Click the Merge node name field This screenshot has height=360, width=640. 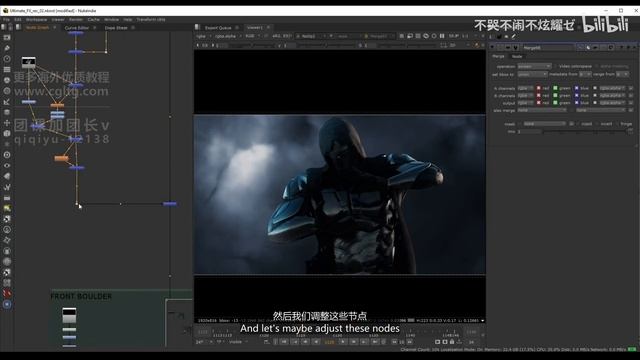click(x=549, y=48)
